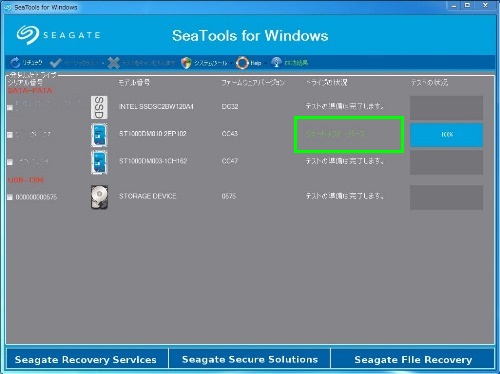Image resolution: width=500 pixels, height=374 pixels.
Task: Open Seagate Secure Solutions
Action: tap(250, 359)
